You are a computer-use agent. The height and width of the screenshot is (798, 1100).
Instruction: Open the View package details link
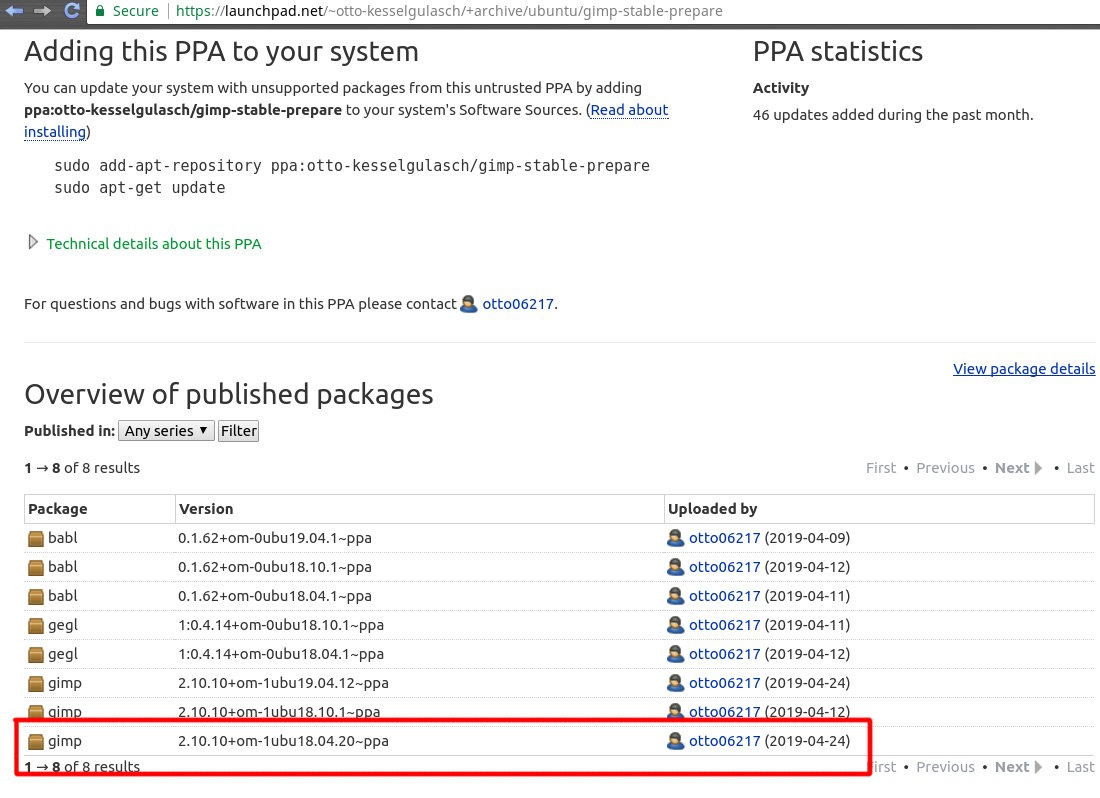tap(1024, 369)
